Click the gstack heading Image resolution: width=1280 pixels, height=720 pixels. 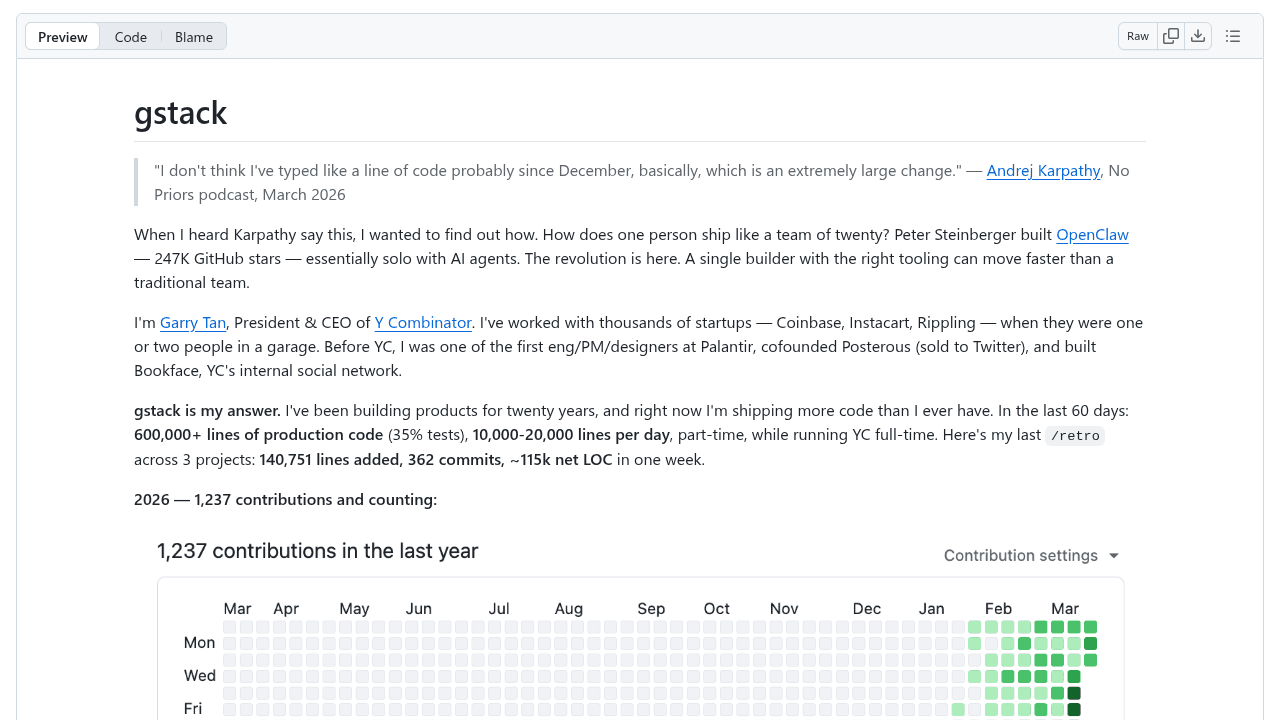[181, 113]
